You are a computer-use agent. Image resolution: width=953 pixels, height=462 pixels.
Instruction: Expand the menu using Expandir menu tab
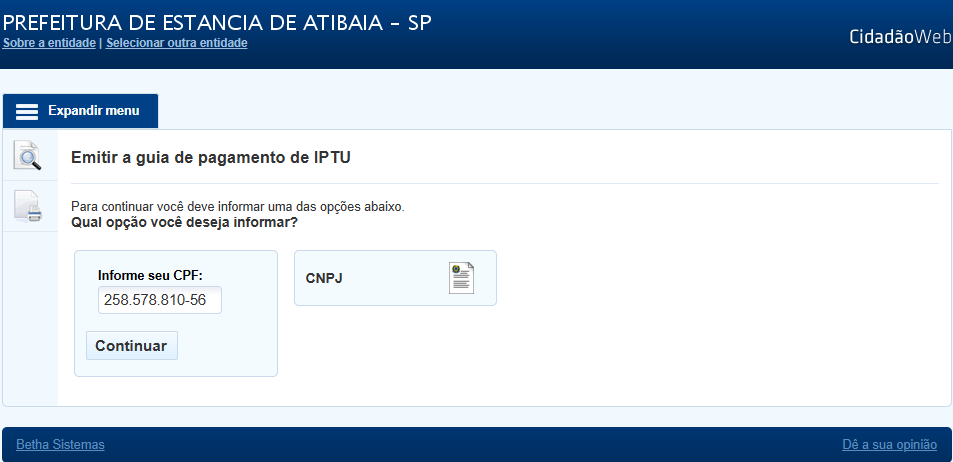click(80, 111)
